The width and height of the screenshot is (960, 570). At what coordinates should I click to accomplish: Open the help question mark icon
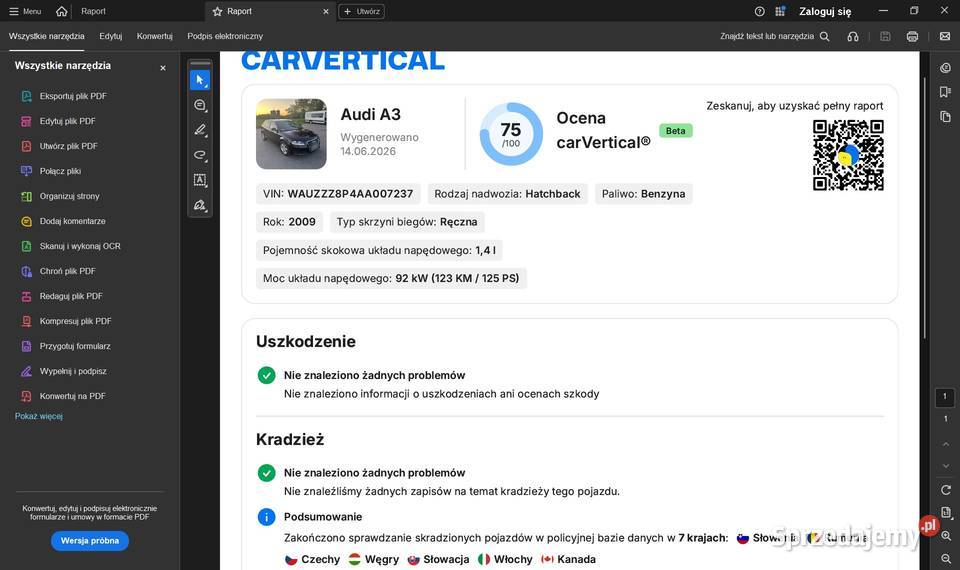[x=760, y=11]
